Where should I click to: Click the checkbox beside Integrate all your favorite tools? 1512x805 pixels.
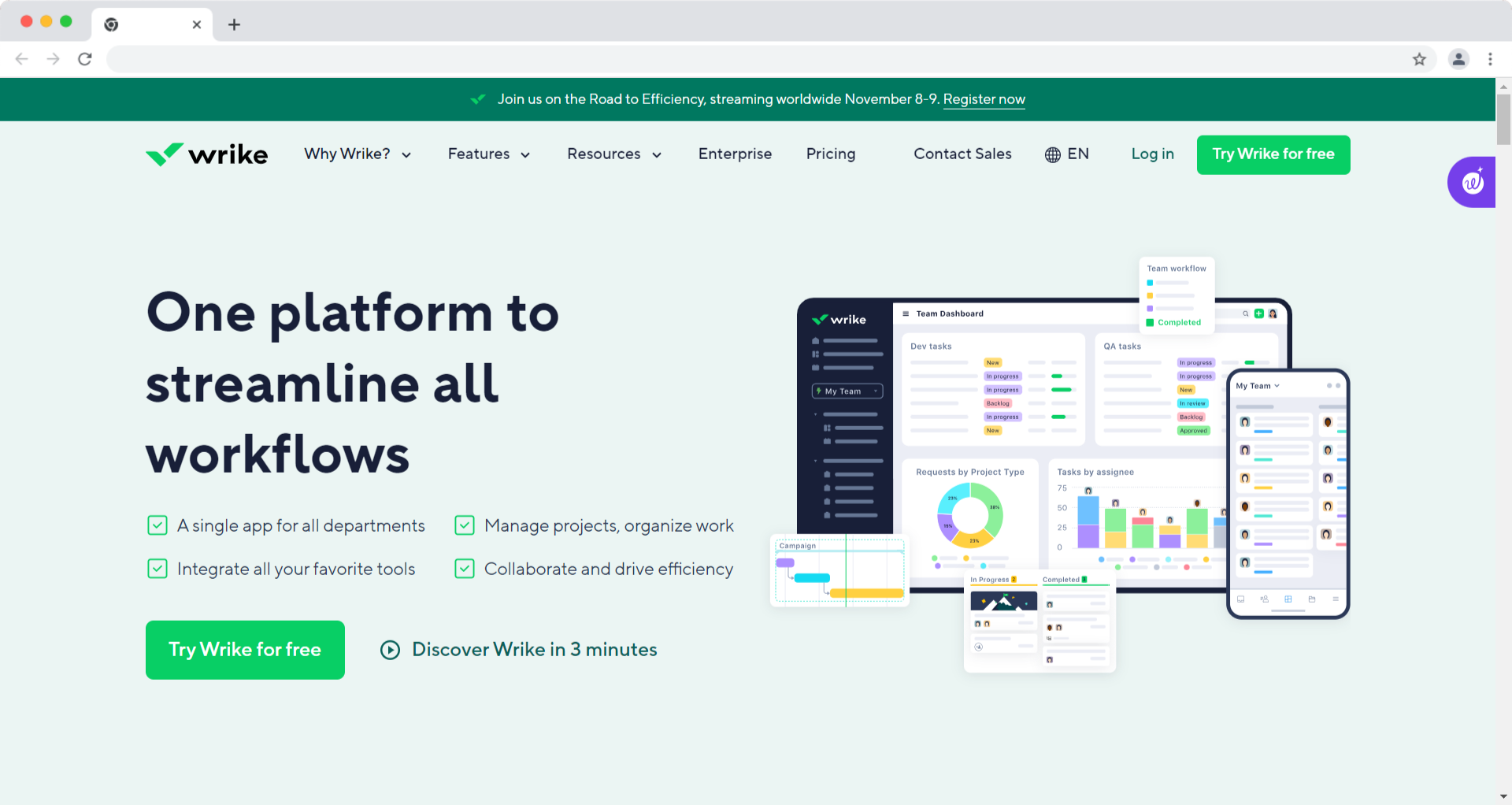tap(157, 569)
